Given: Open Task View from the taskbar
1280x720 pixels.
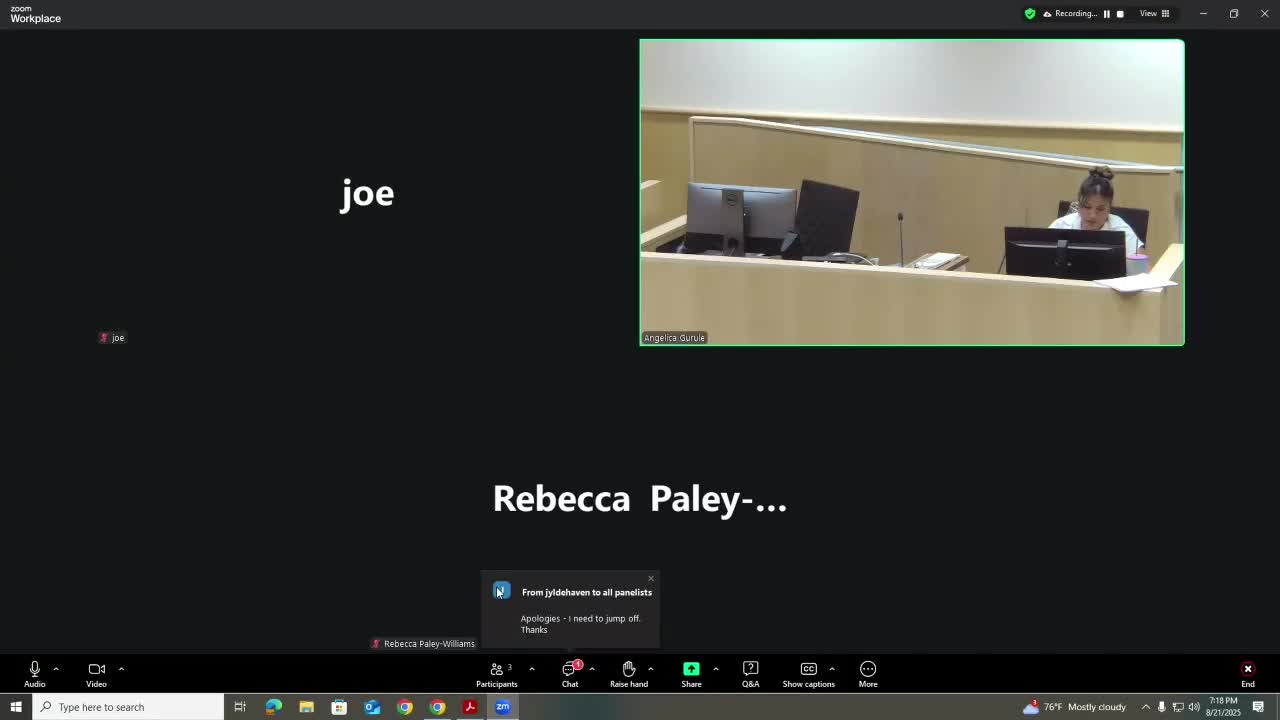Looking at the screenshot, I should [x=240, y=707].
